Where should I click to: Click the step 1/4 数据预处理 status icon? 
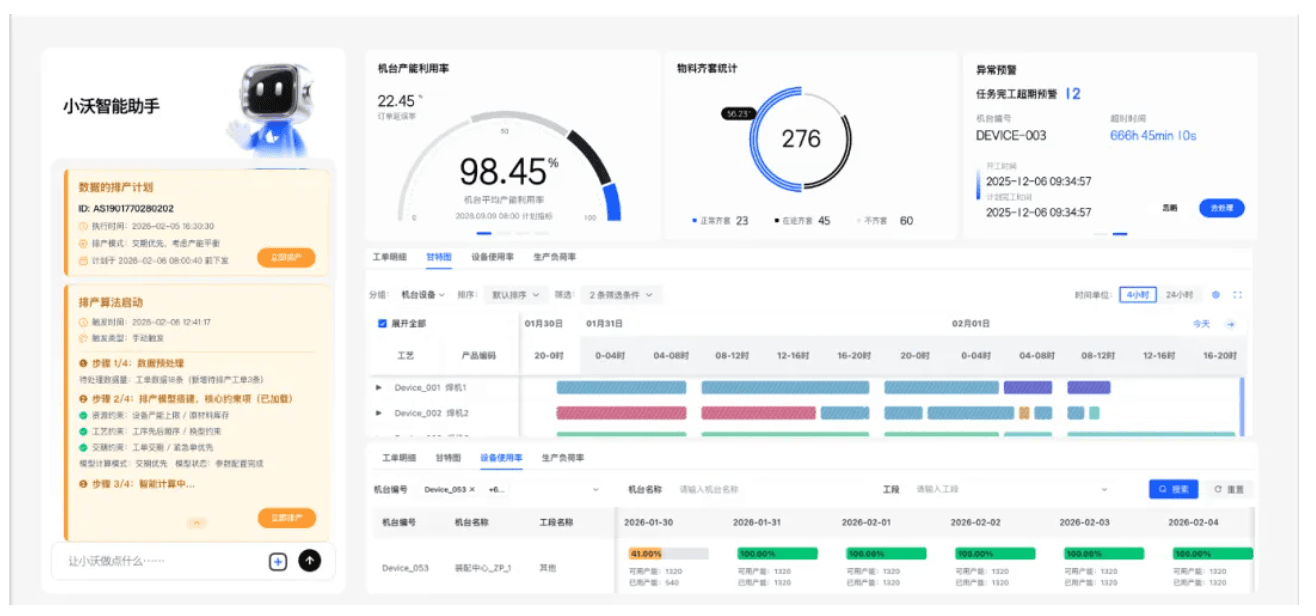point(83,363)
